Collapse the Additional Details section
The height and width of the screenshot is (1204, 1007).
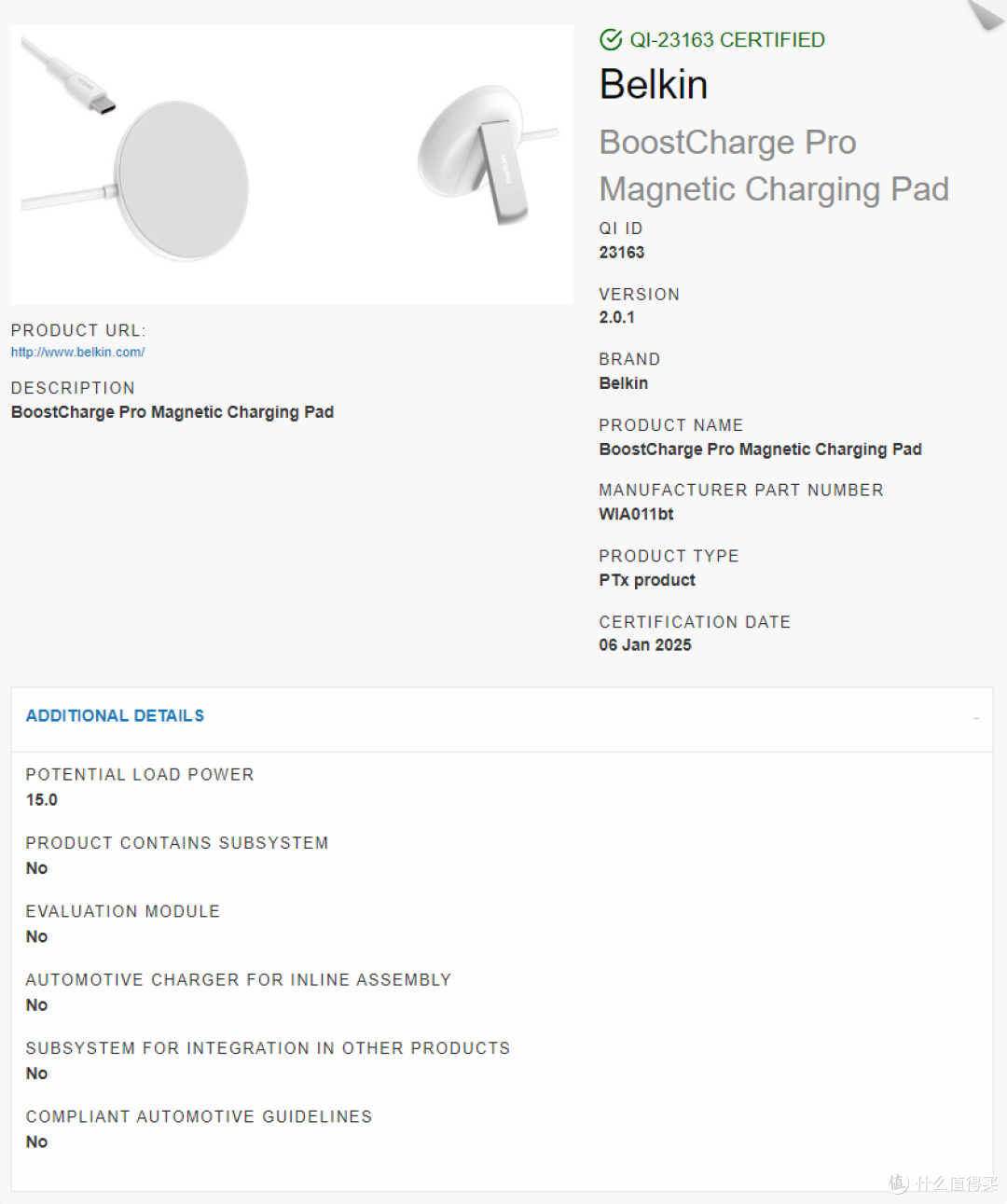[x=976, y=718]
